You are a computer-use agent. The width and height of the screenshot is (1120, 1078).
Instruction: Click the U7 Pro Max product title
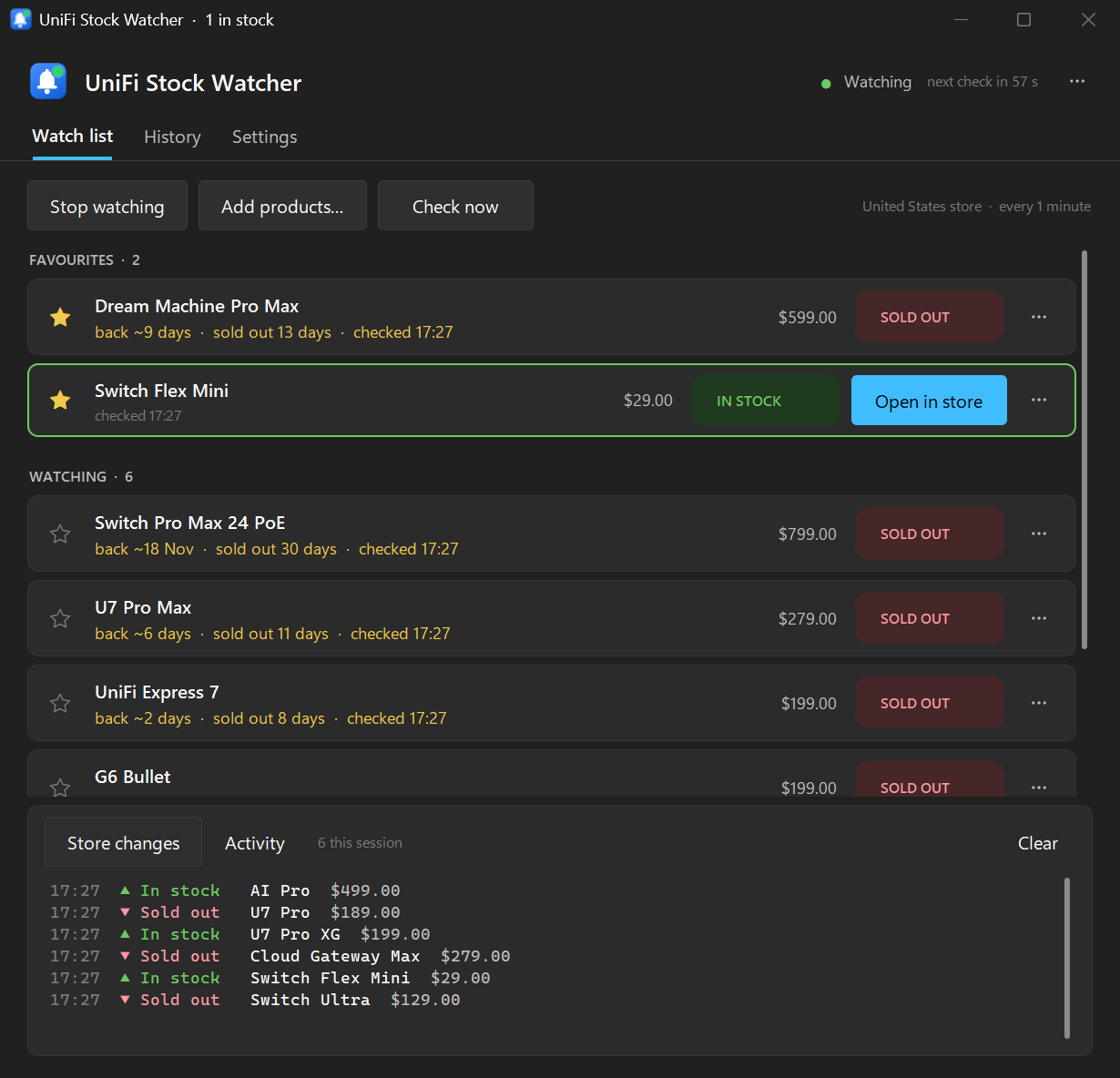point(143,607)
